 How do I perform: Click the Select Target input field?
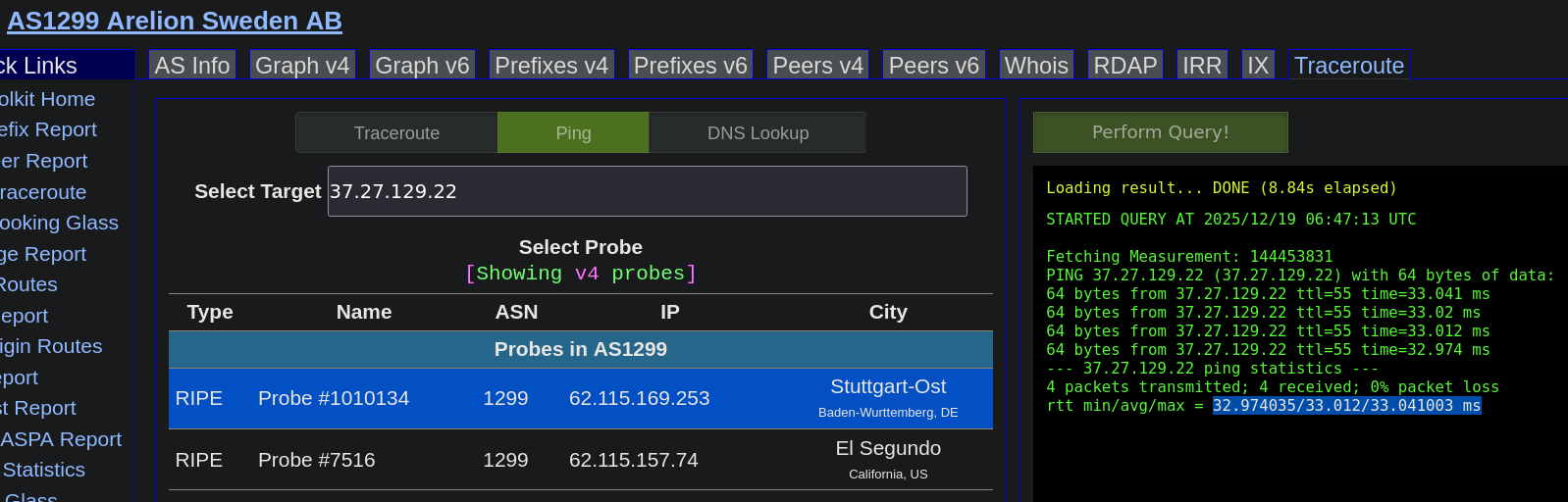(647, 191)
